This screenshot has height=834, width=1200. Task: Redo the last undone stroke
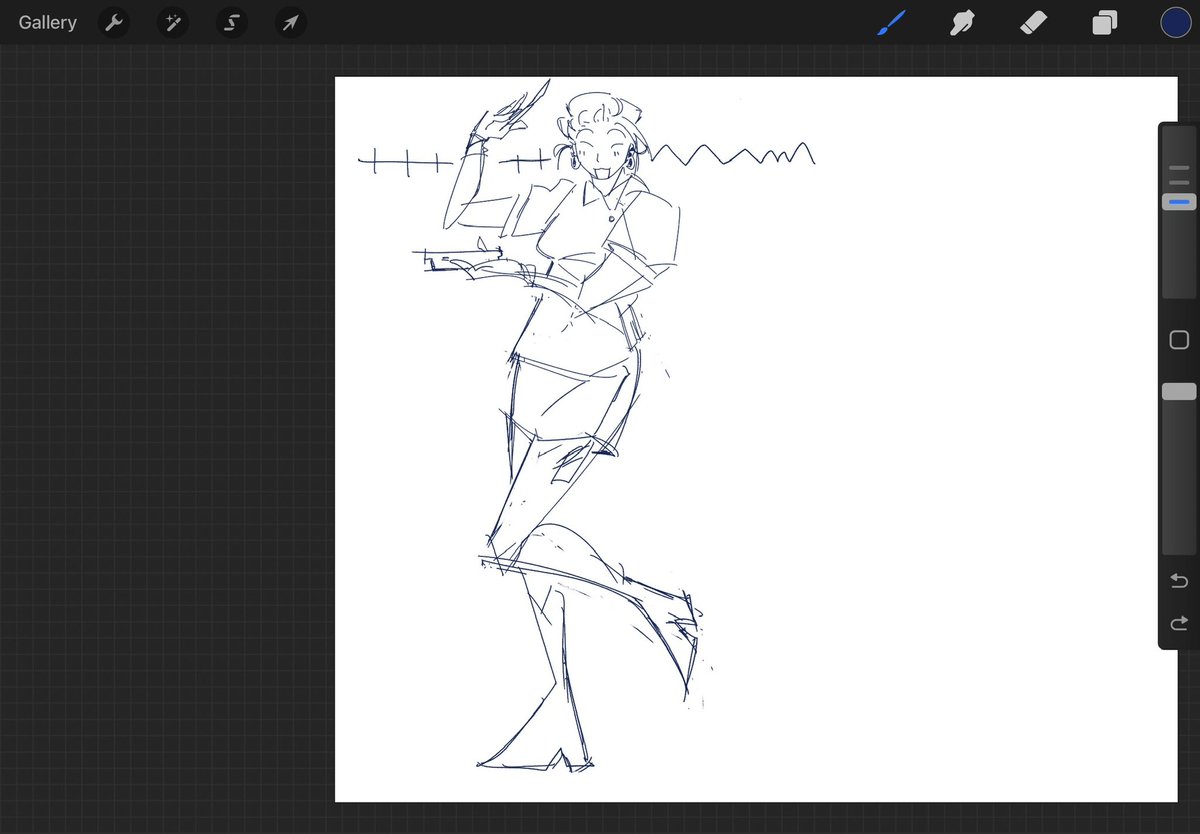click(x=1179, y=624)
